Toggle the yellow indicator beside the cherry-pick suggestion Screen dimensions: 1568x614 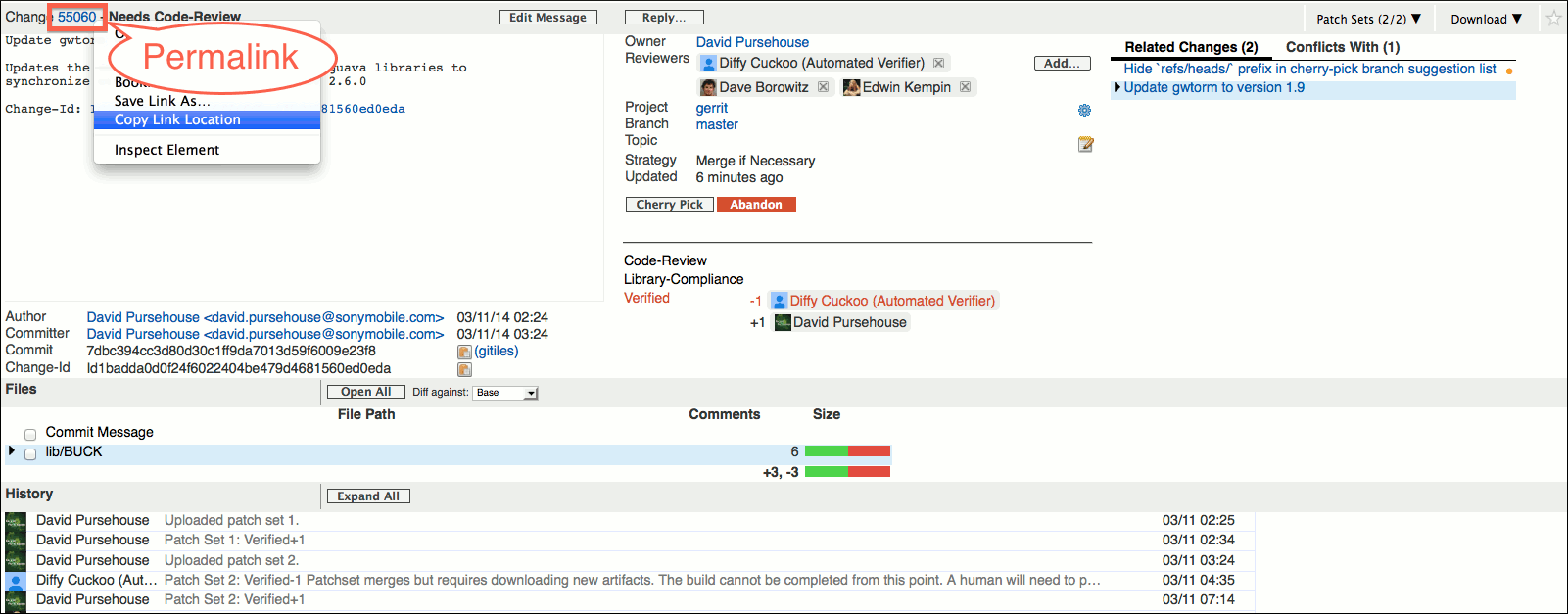click(1508, 69)
